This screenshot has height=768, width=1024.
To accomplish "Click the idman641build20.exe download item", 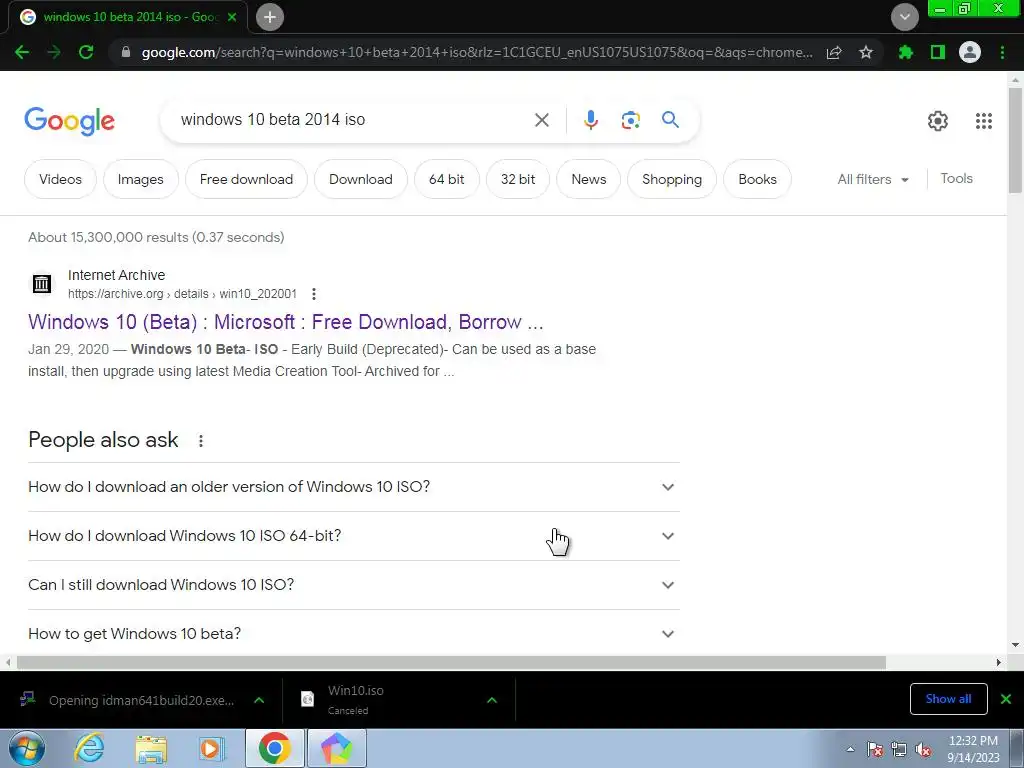I will point(141,700).
